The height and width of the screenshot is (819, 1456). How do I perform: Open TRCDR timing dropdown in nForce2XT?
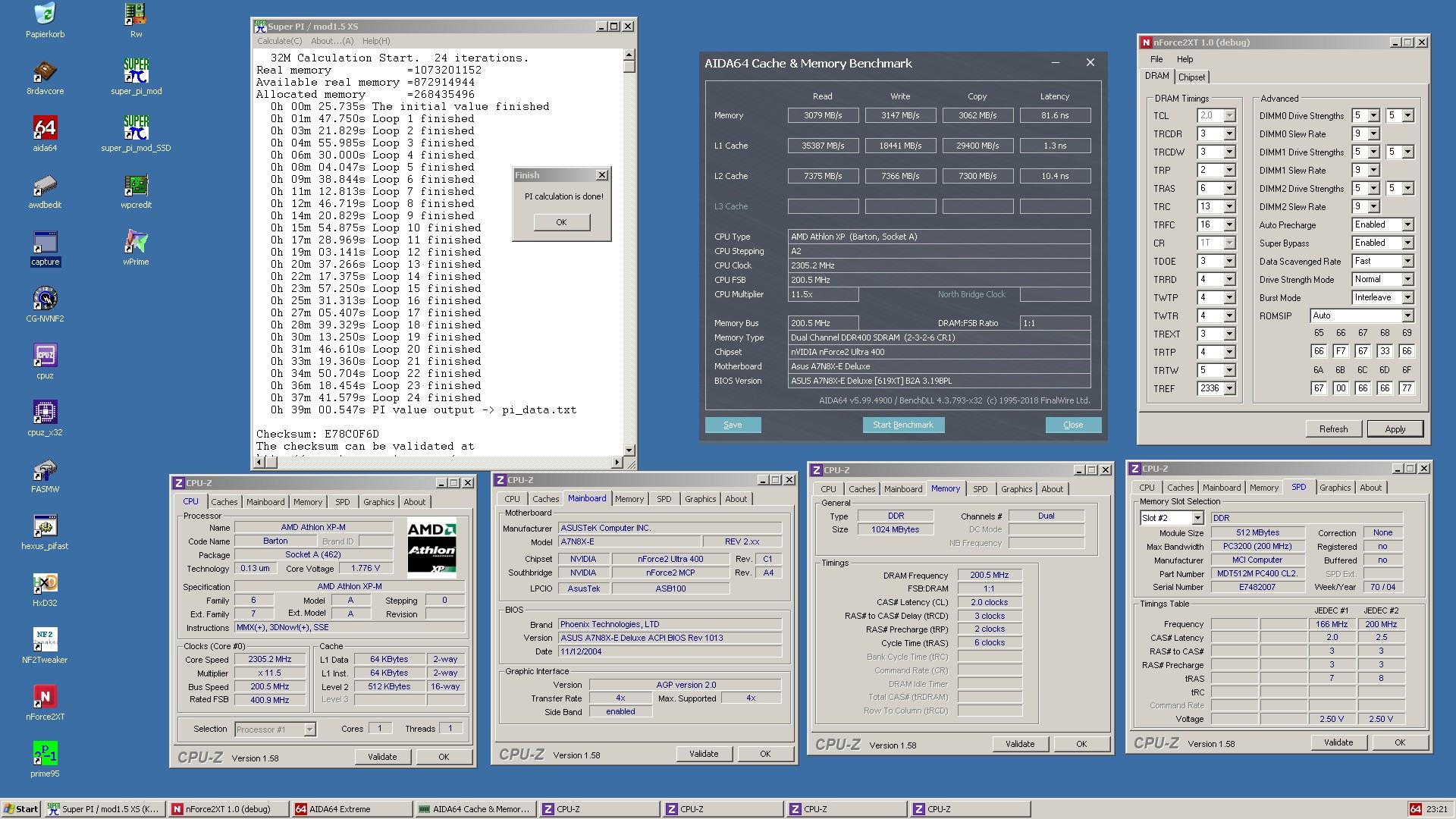1229,134
